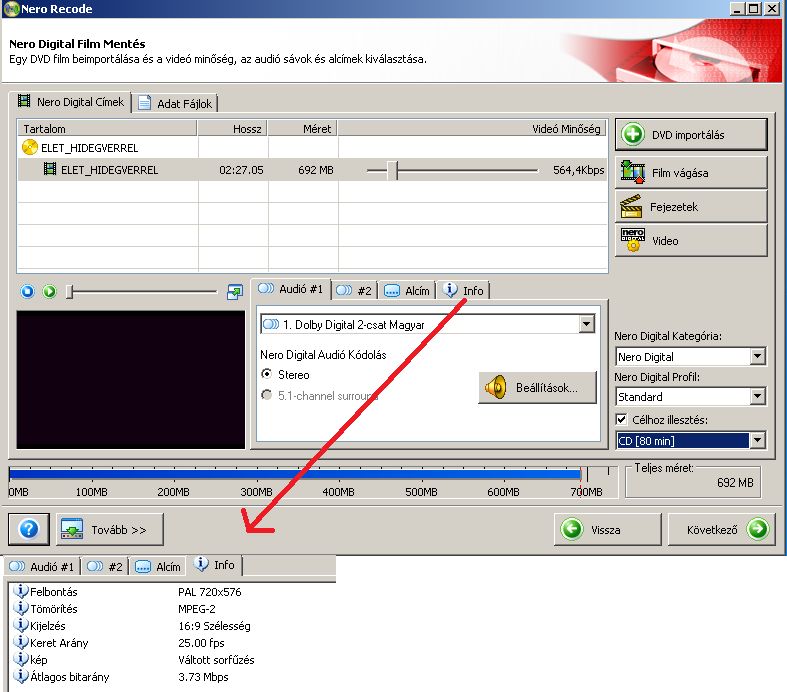
Task: Click the Átlagos bitarány info icon
Action: (x=21, y=676)
